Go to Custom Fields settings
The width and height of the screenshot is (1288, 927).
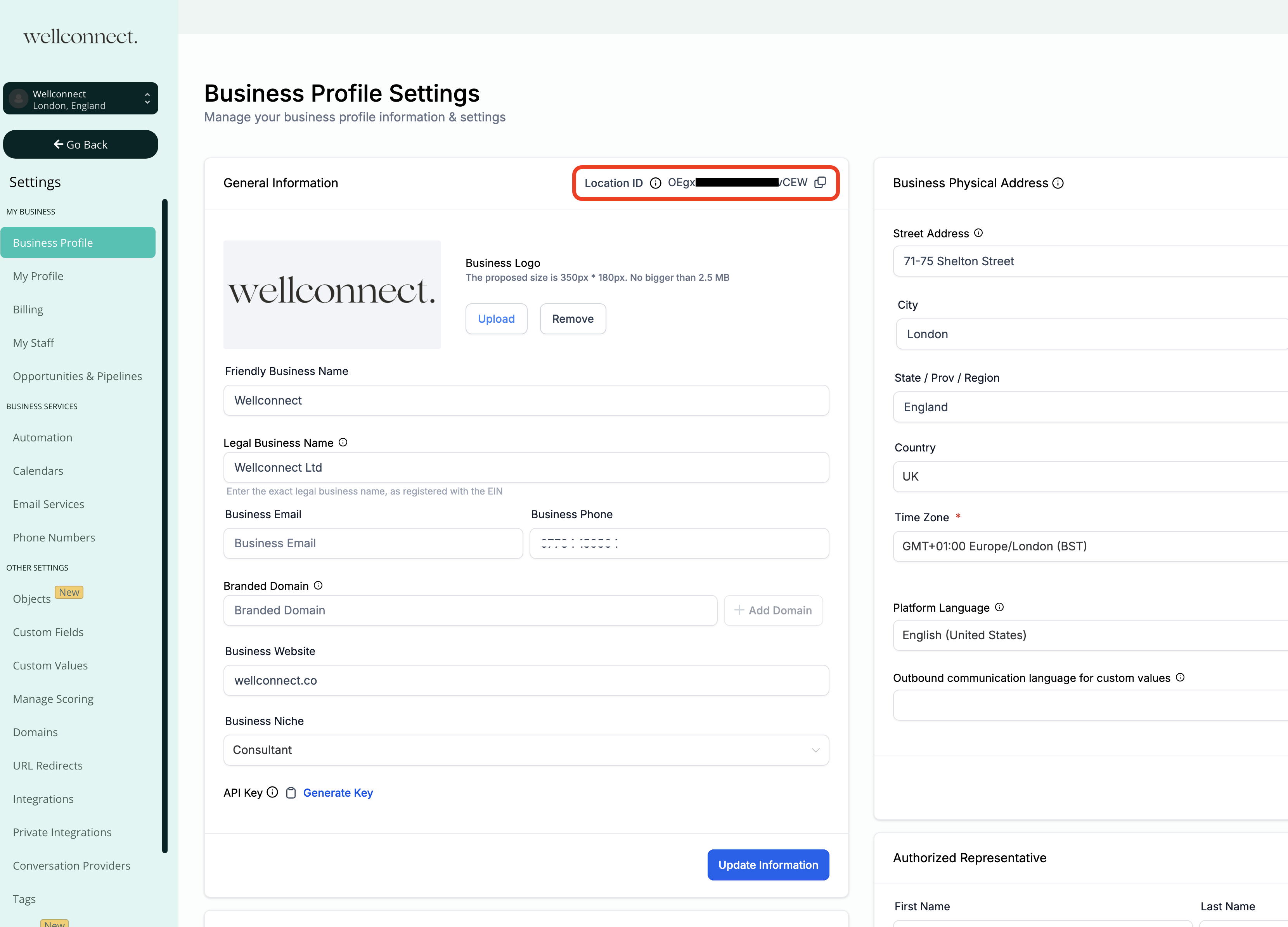coord(48,632)
